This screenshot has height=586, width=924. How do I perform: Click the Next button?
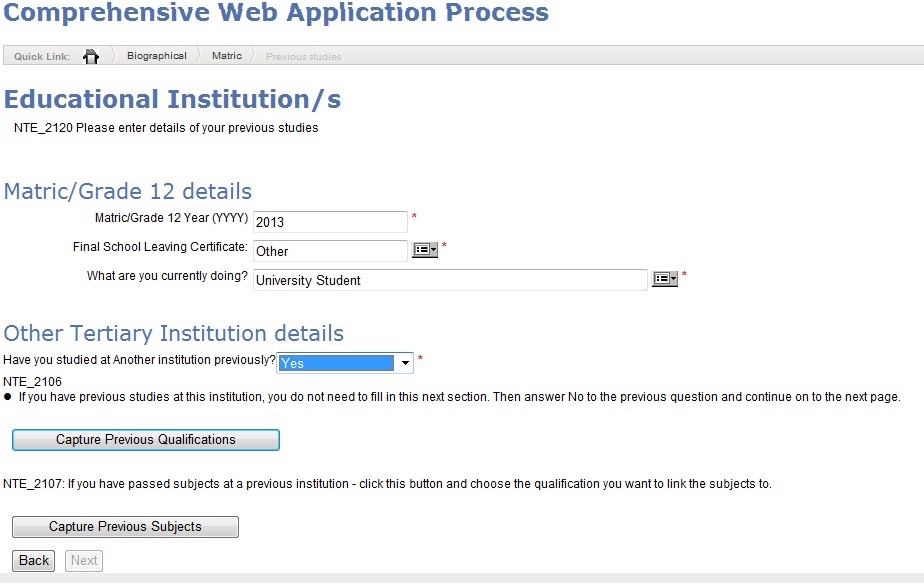point(84,560)
